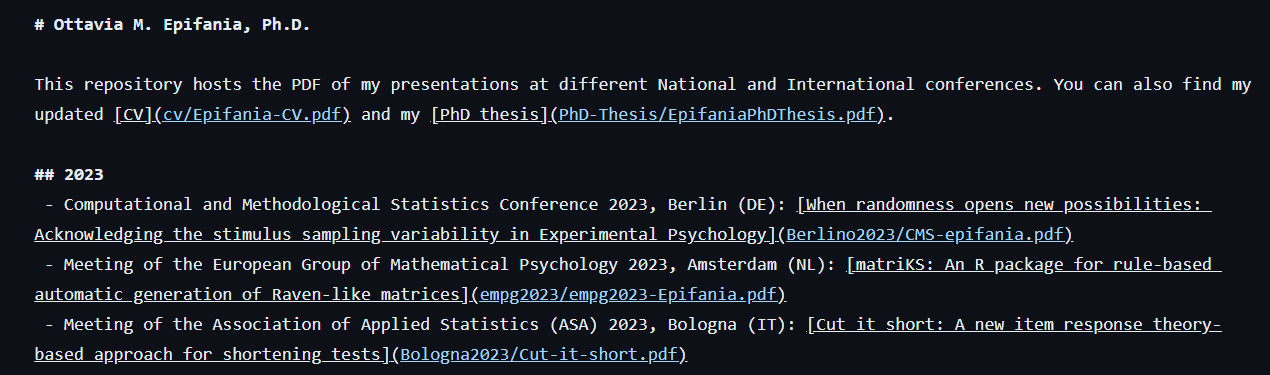Viewport: 1270px width, 375px height.
Task: Click the Berlino2023/CMS-epifania.pdf path
Action: 925,235
